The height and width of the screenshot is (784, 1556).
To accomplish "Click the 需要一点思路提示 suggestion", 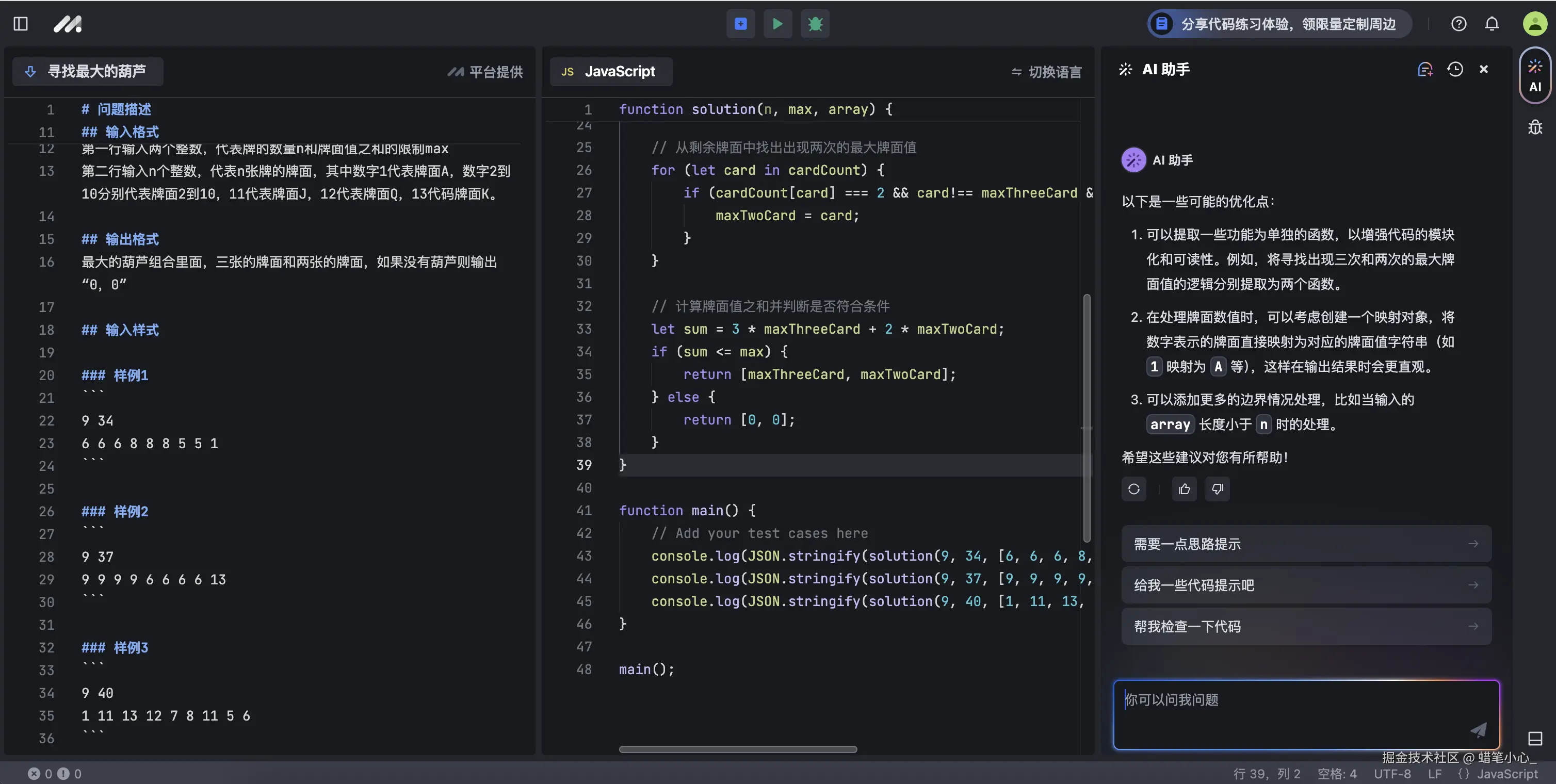I will (x=1306, y=544).
